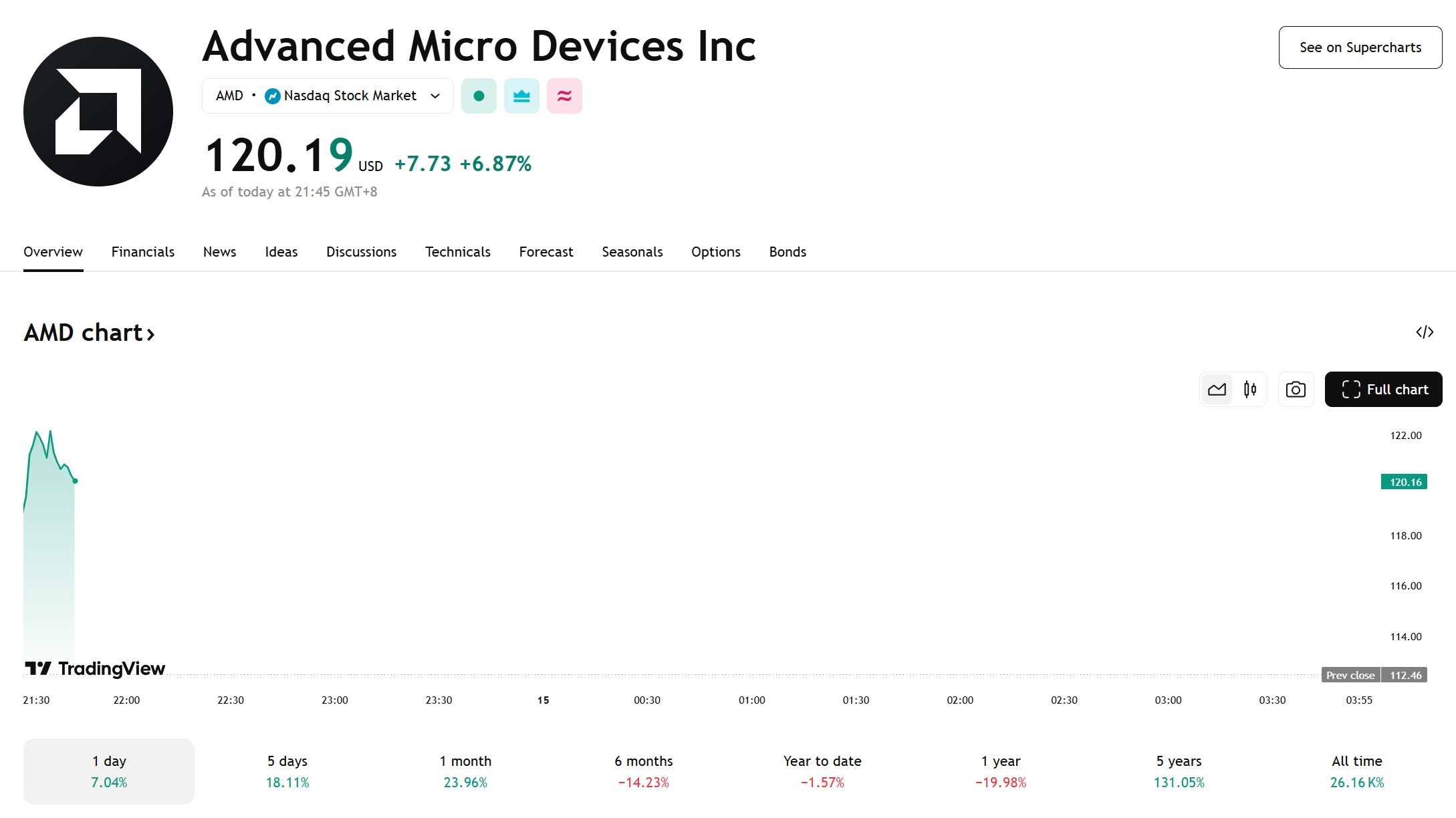Screen dimensions: 1456x818
Task: Click the Prev close 112.46 marker
Action: tap(1374, 675)
